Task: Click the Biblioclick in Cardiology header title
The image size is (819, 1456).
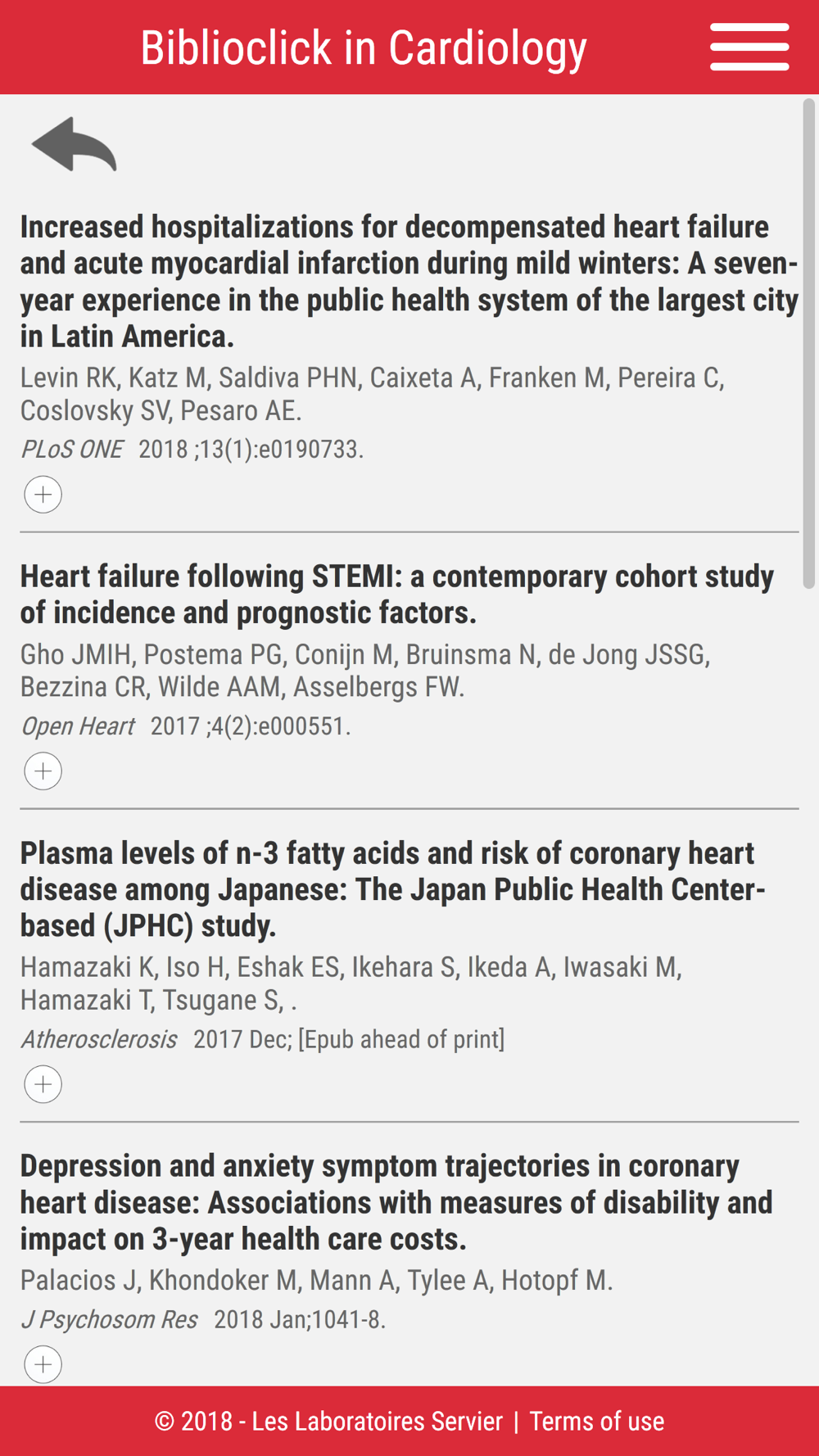Action: 364,47
